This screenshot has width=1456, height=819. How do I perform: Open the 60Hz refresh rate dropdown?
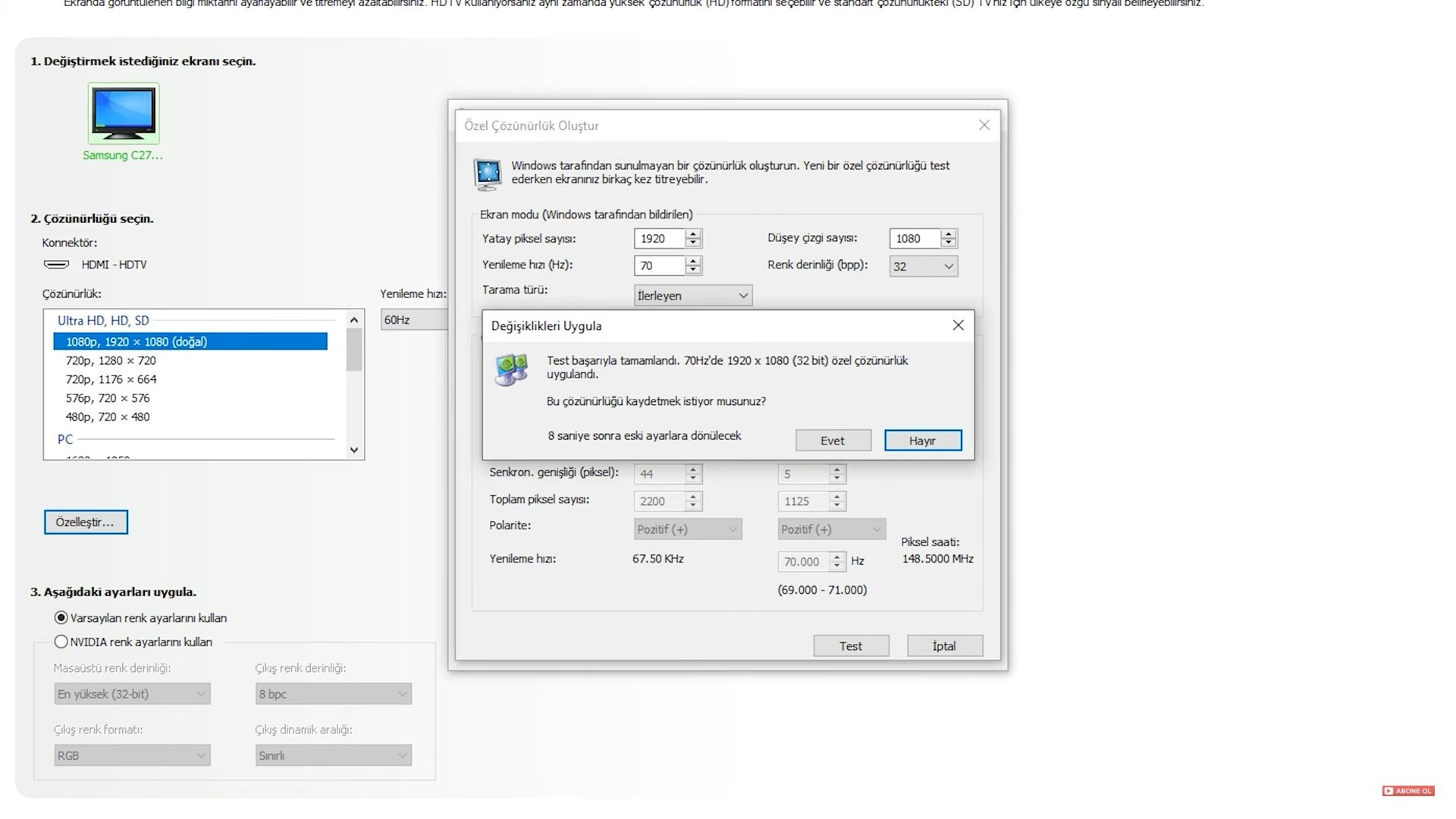click(413, 320)
